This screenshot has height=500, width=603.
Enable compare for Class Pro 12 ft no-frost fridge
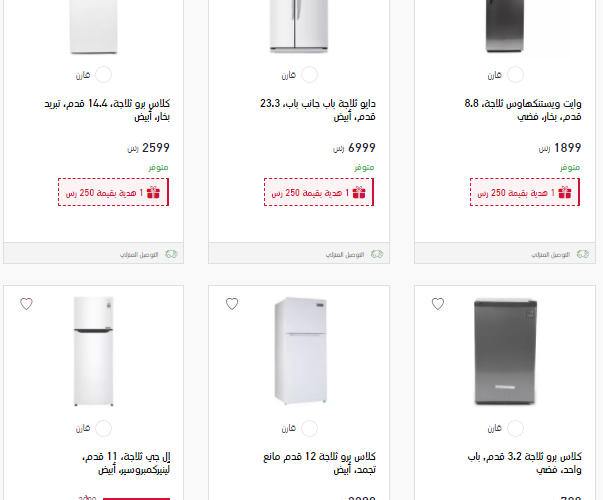(310, 428)
